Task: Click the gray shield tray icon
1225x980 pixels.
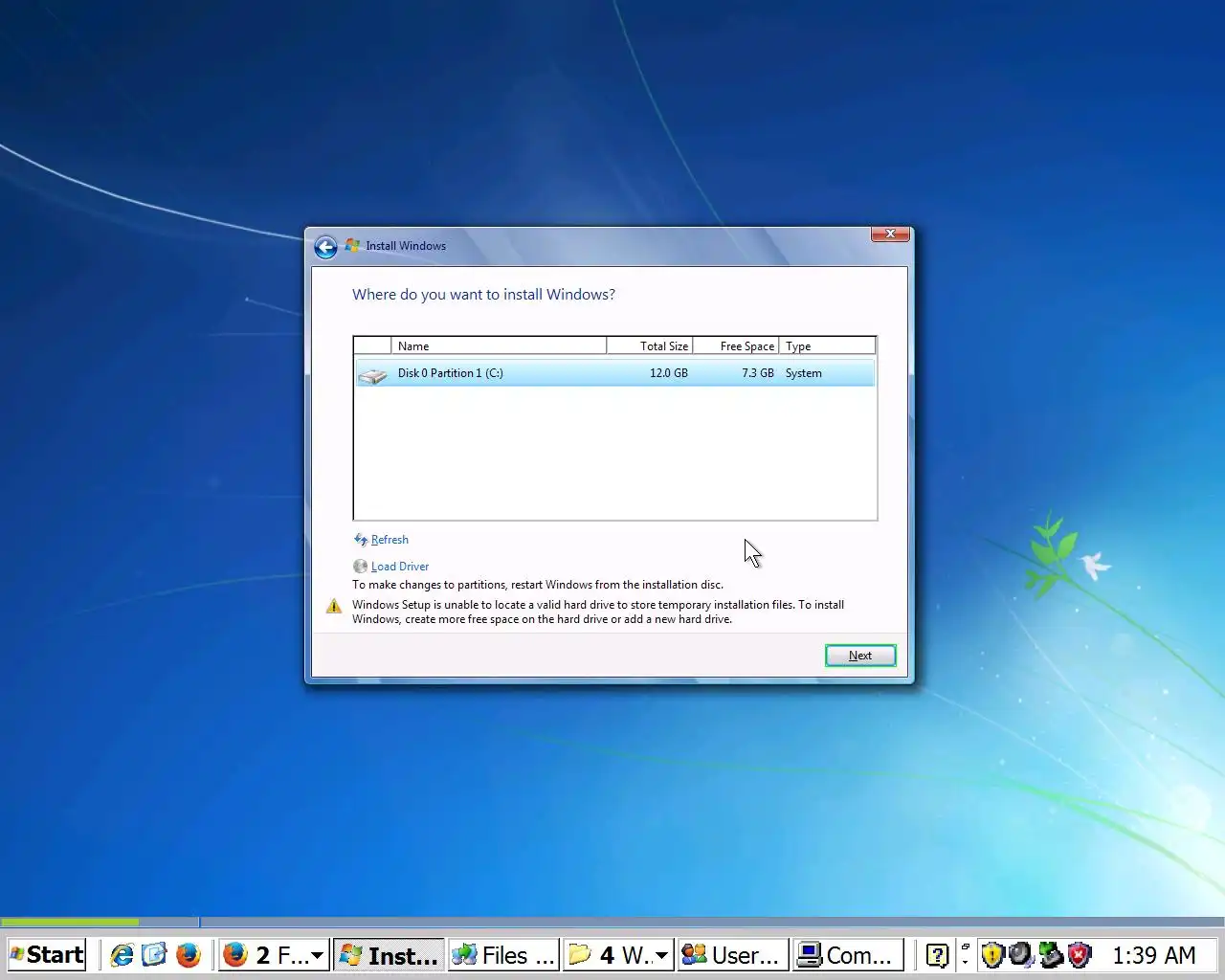Action: (x=1021, y=954)
